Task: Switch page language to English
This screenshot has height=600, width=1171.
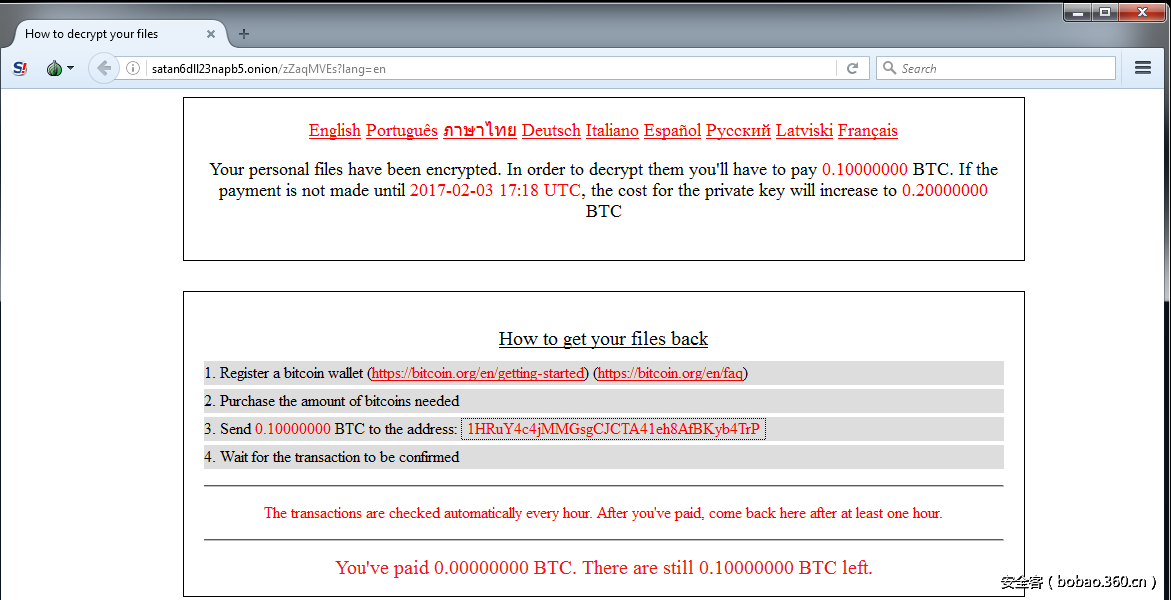Action: 334,131
